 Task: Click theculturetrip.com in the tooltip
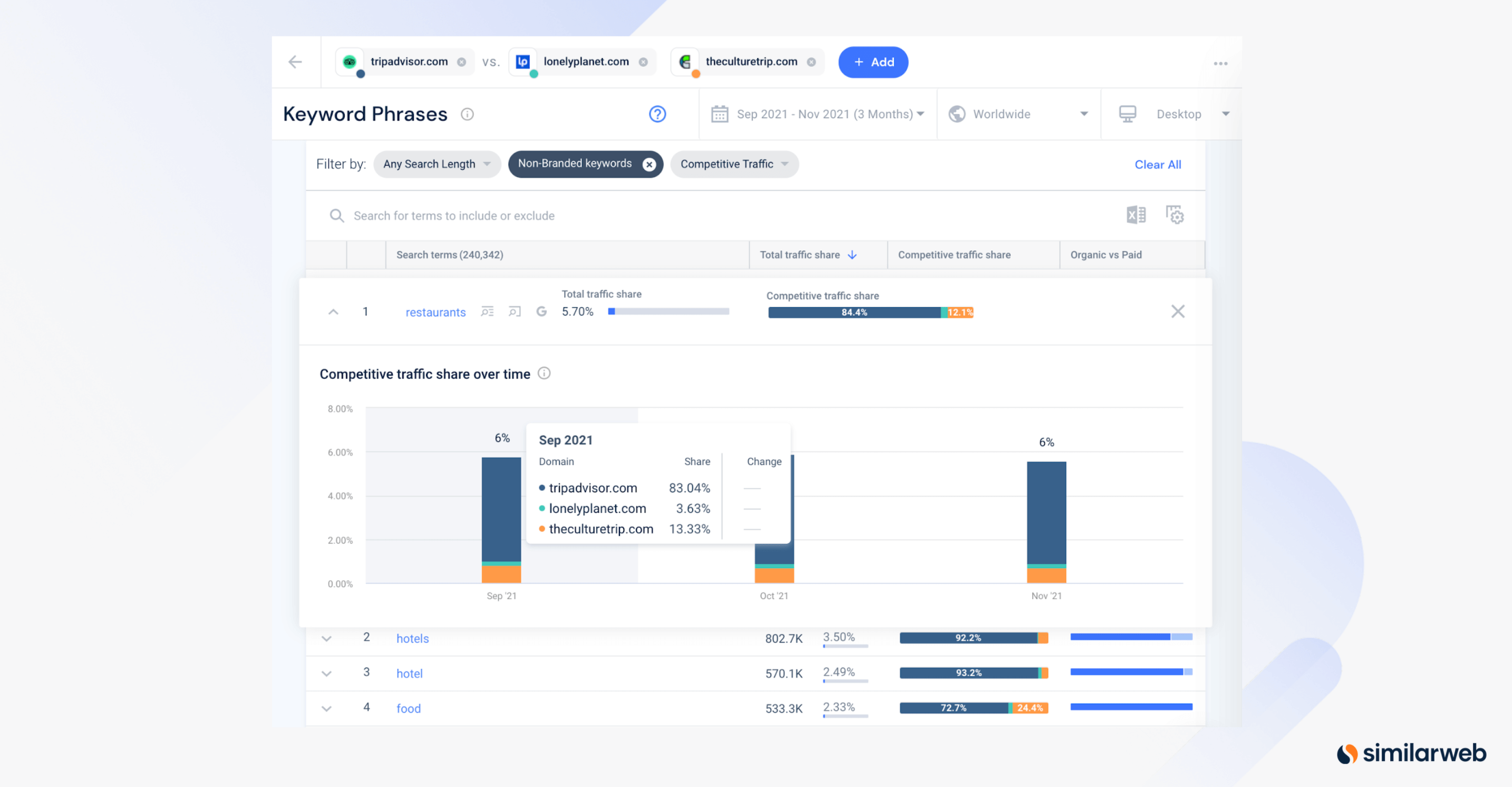(601, 529)
